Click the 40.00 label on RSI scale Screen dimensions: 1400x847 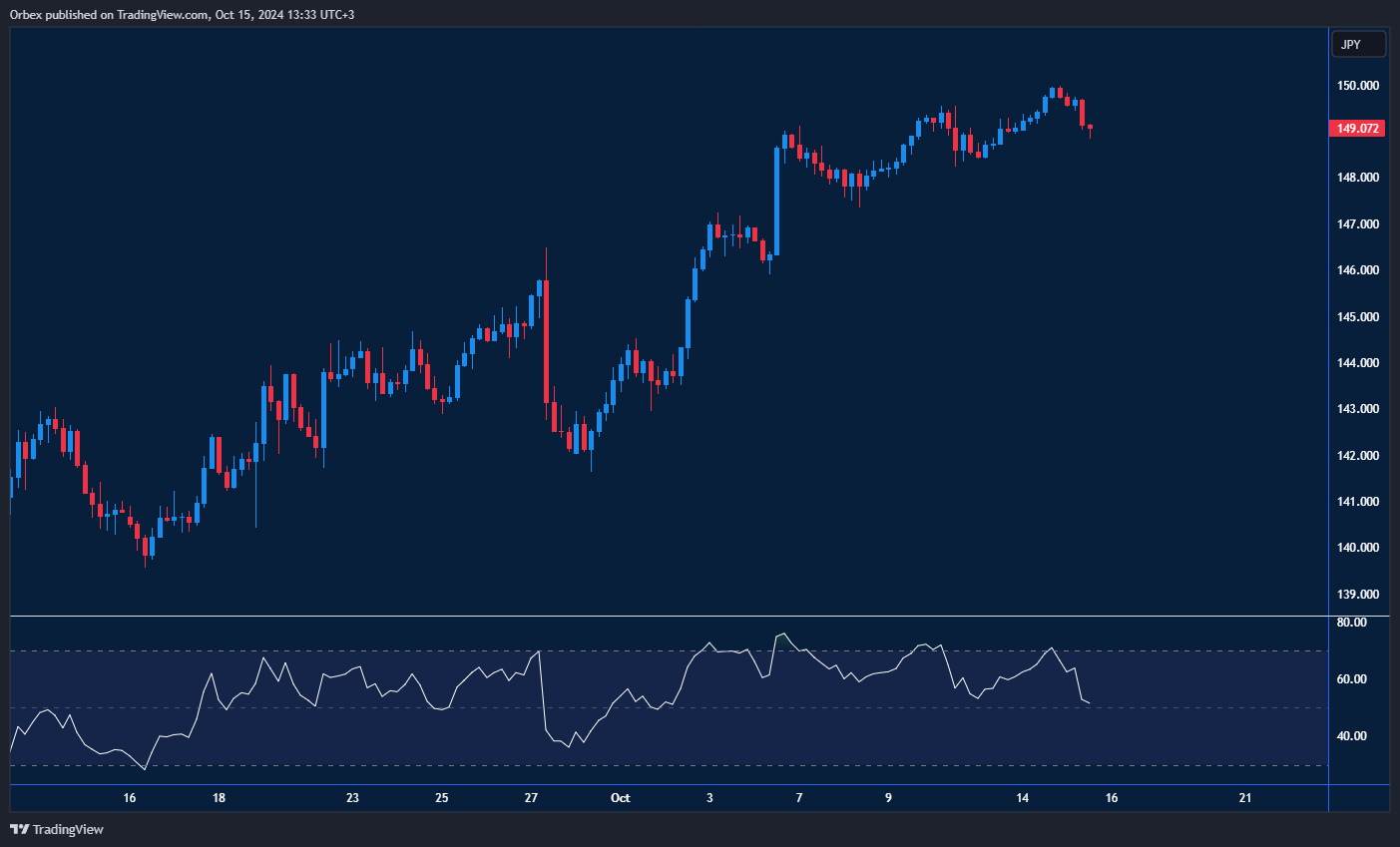tap(1352, 736)
